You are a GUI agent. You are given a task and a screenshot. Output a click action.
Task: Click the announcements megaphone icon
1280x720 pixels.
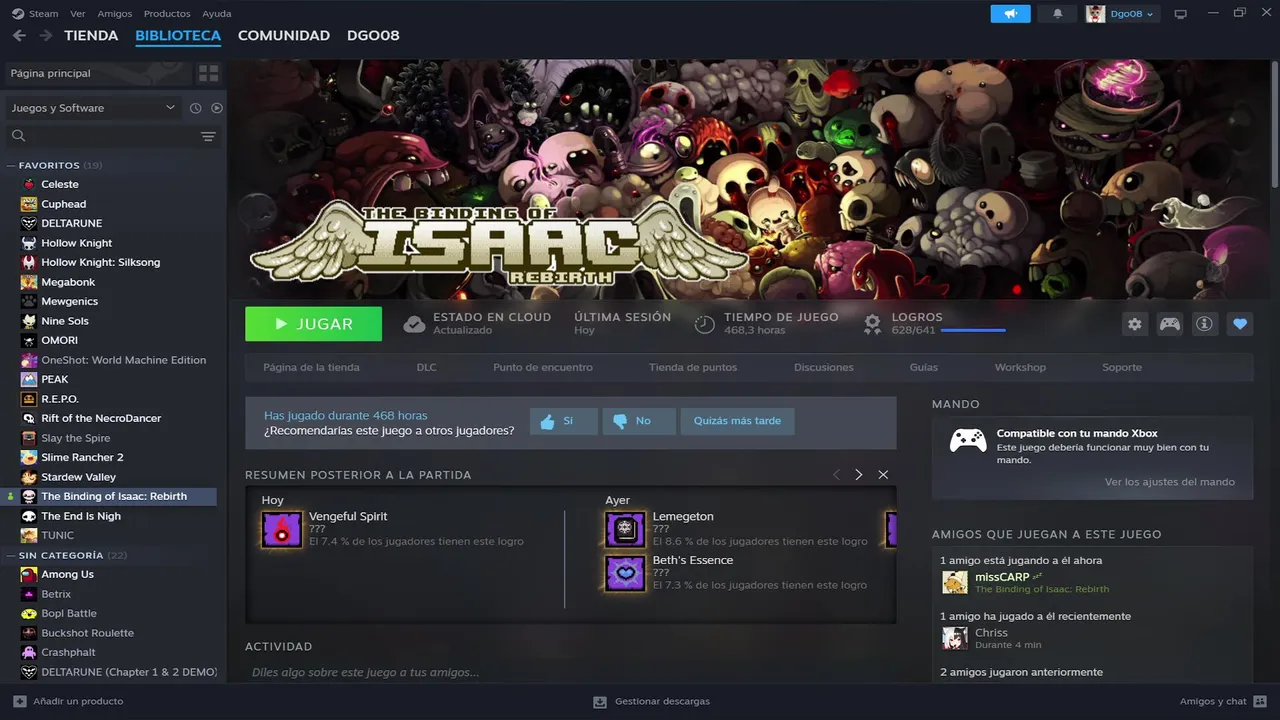coord(1010,13)
